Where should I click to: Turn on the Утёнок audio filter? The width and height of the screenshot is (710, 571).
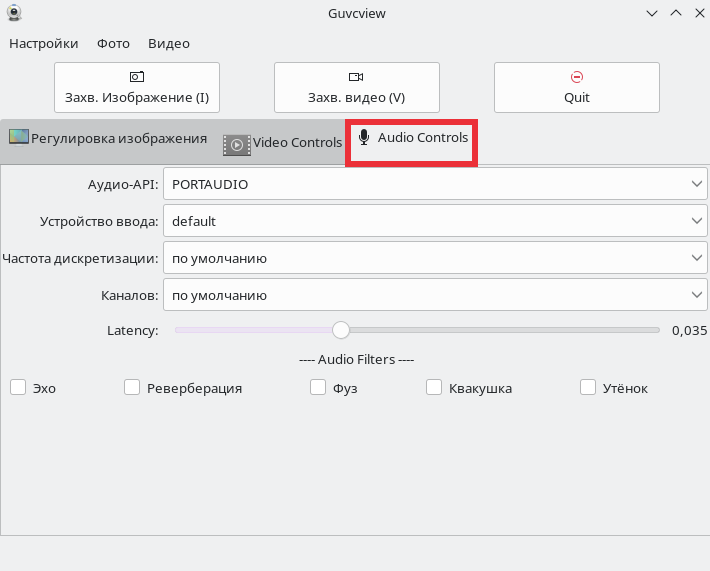pos(588,388)
